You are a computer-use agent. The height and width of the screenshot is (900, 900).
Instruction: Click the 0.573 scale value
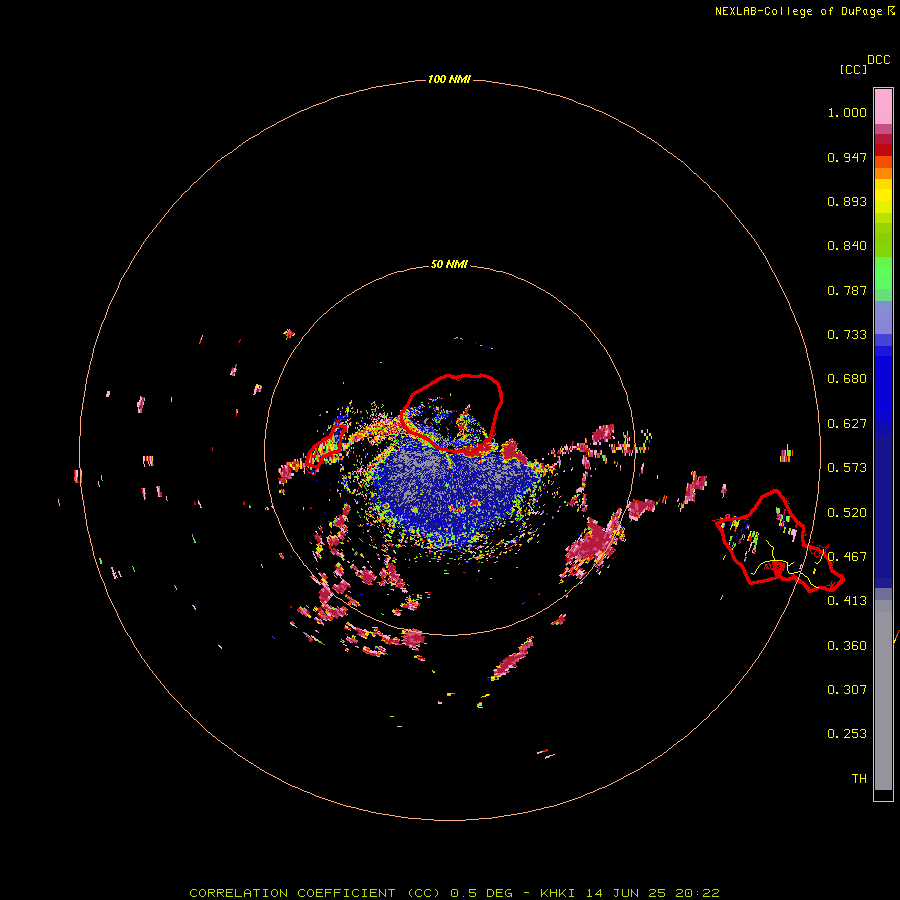point(847,468)
